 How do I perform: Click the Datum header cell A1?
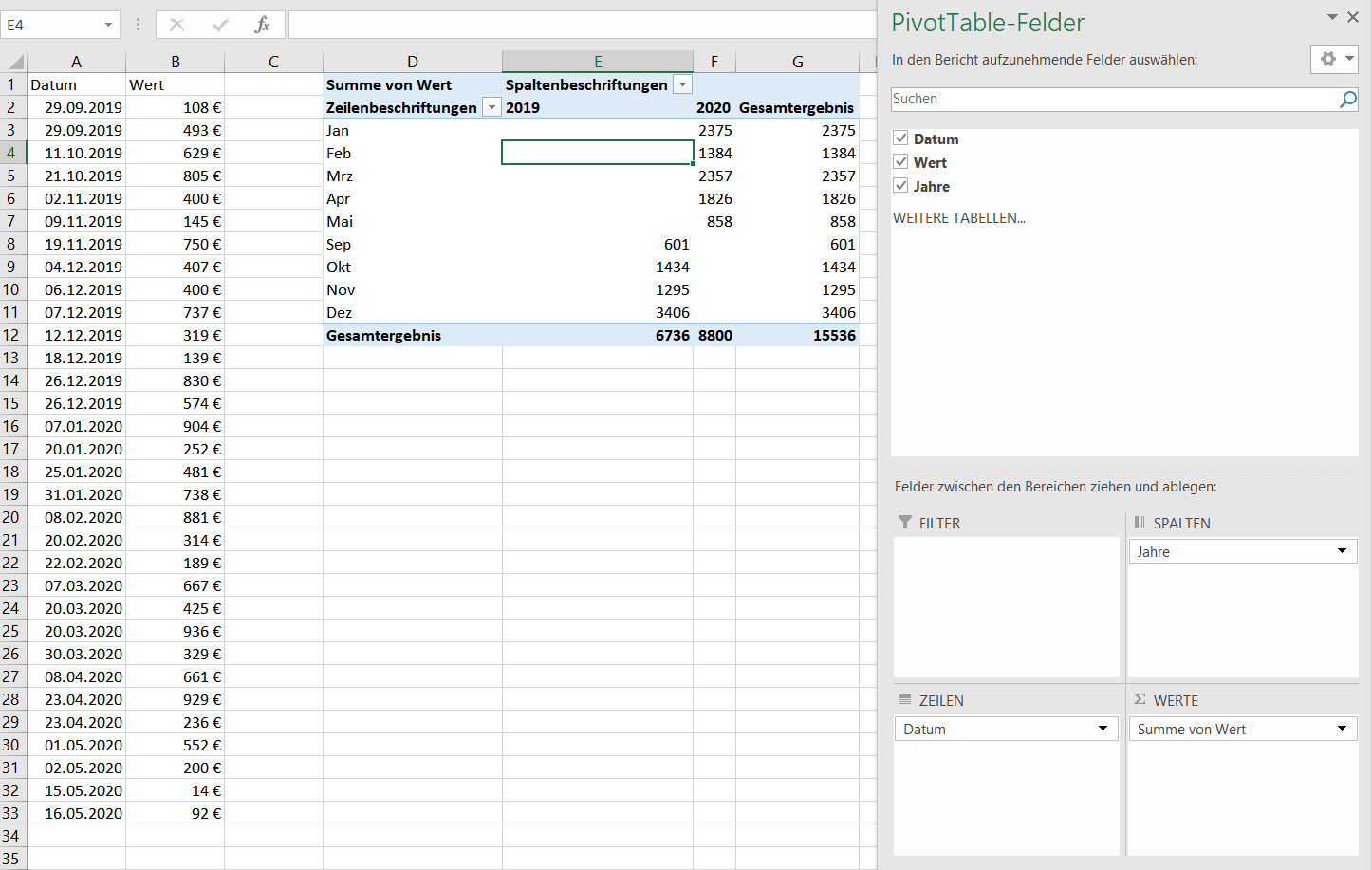[76, 84]
